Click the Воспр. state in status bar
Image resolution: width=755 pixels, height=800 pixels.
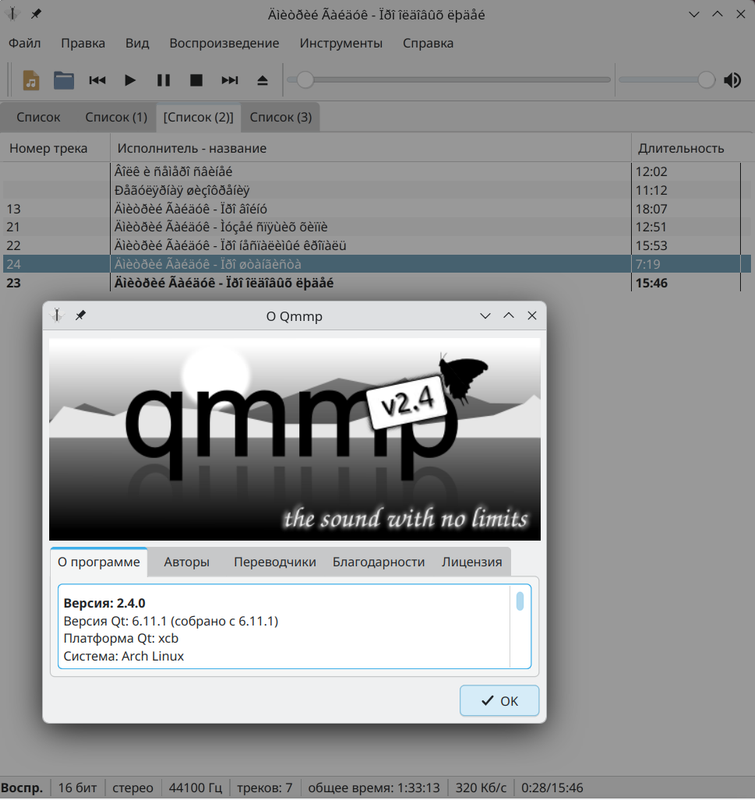pyautogui.click(x=22, y=787)
